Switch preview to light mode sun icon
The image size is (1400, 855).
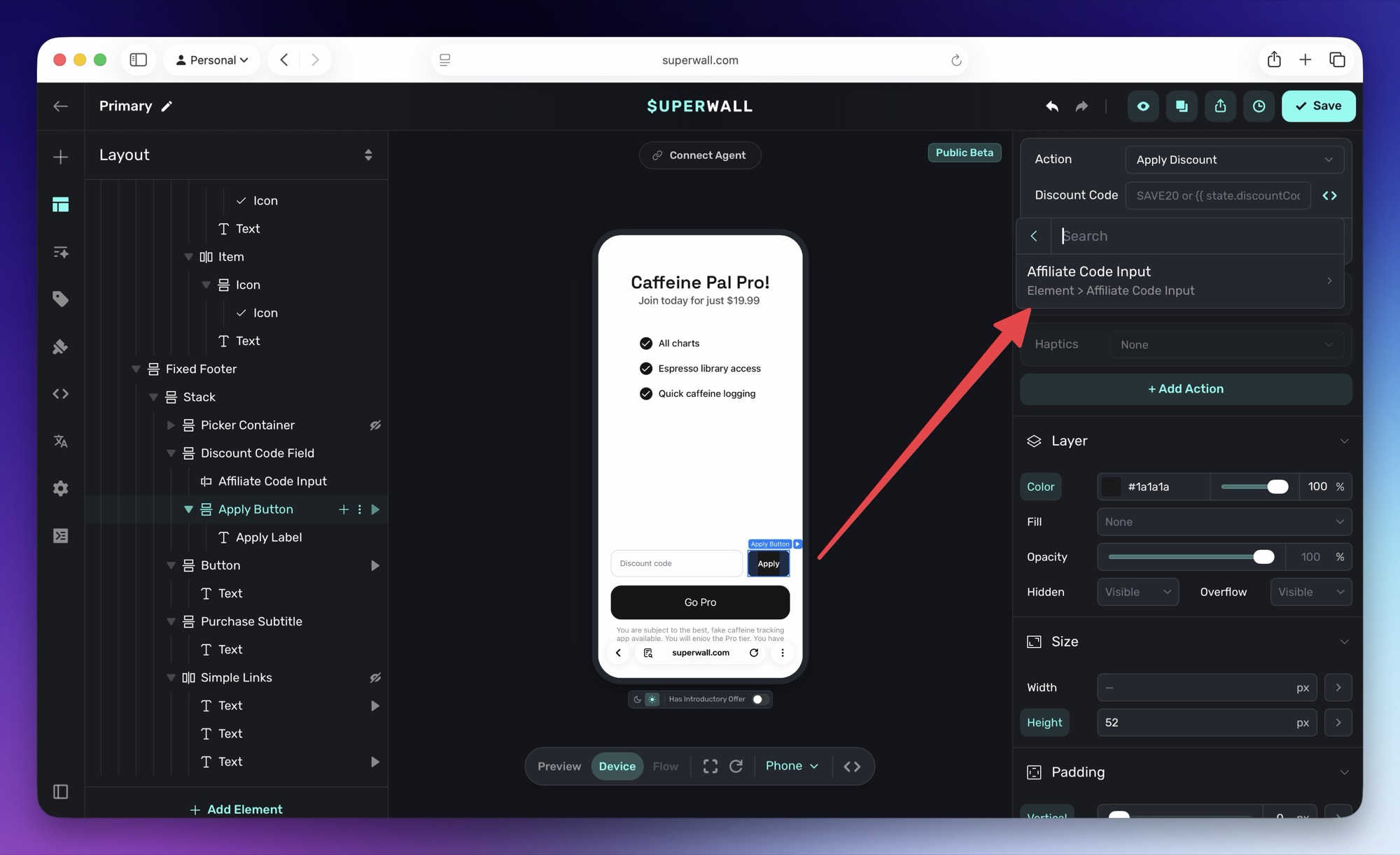tap(652, 699)
